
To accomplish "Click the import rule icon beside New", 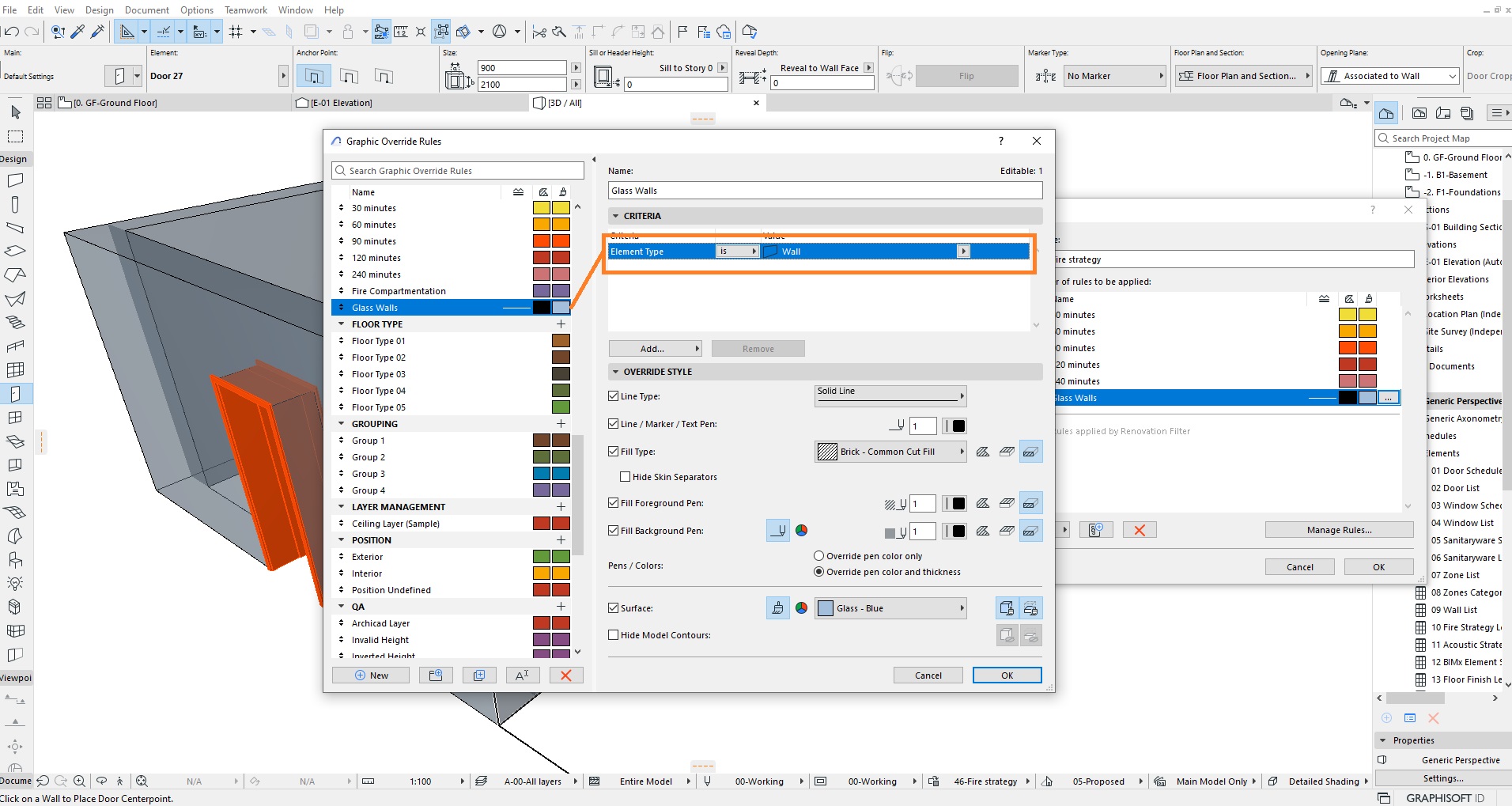I will 436,675.
